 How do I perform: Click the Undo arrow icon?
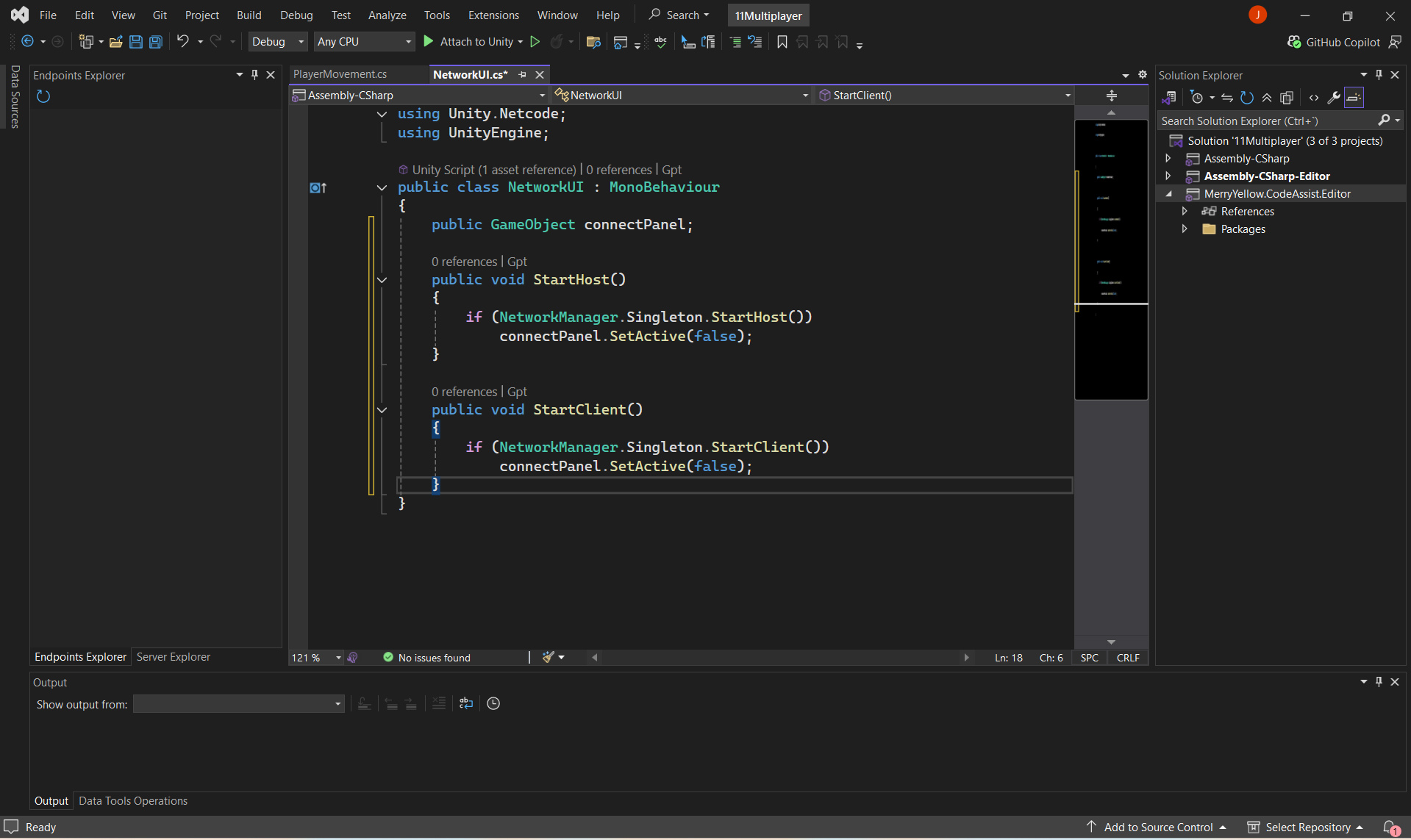point(183,42)
